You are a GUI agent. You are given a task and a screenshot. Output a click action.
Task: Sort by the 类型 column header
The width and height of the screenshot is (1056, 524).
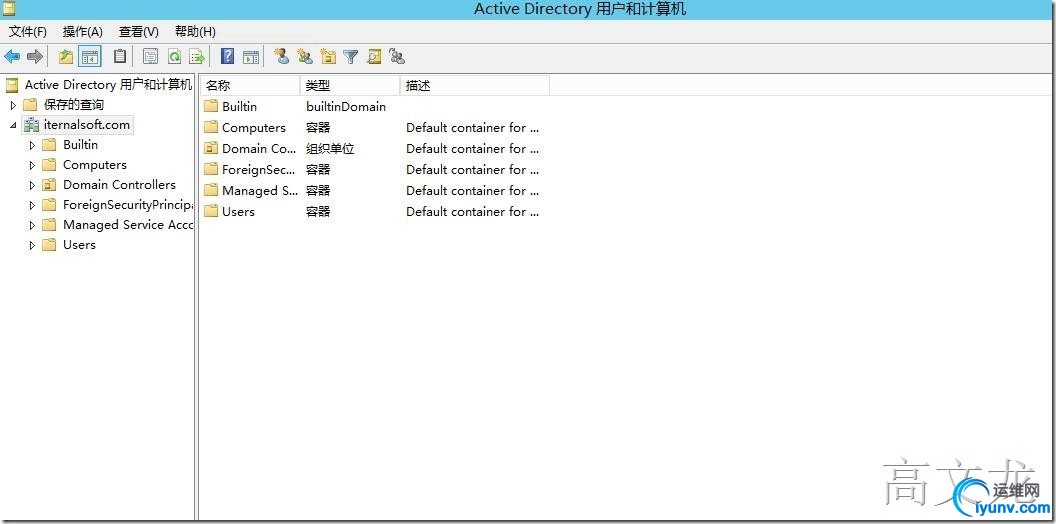click(350, 86)
